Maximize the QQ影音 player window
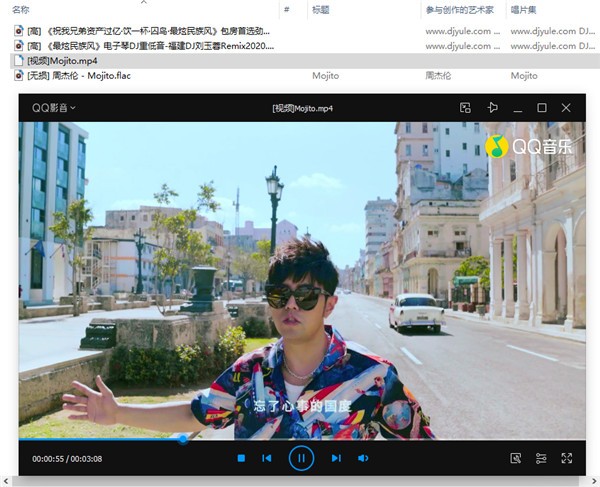Viewport: 600px width, 487px height. point(542,108)
